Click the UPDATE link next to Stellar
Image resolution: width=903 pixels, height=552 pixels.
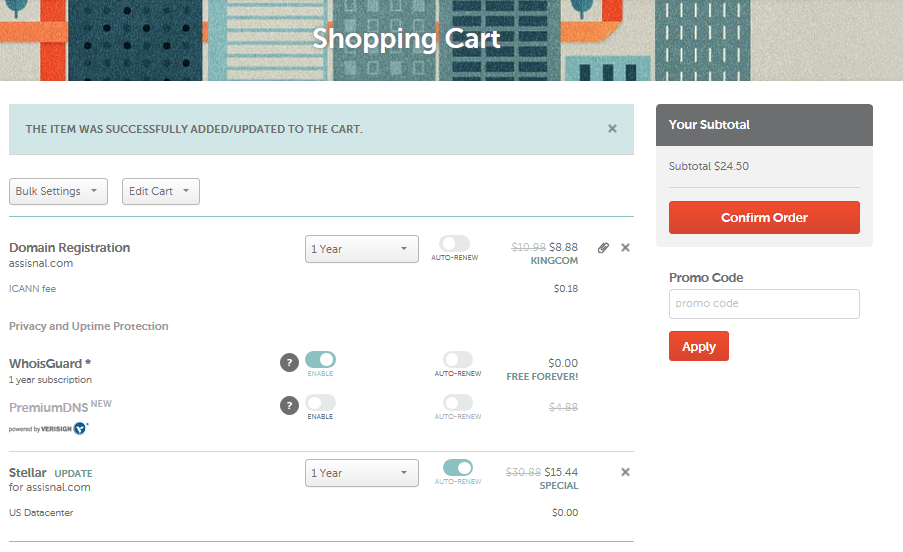(x=73, y=473)
